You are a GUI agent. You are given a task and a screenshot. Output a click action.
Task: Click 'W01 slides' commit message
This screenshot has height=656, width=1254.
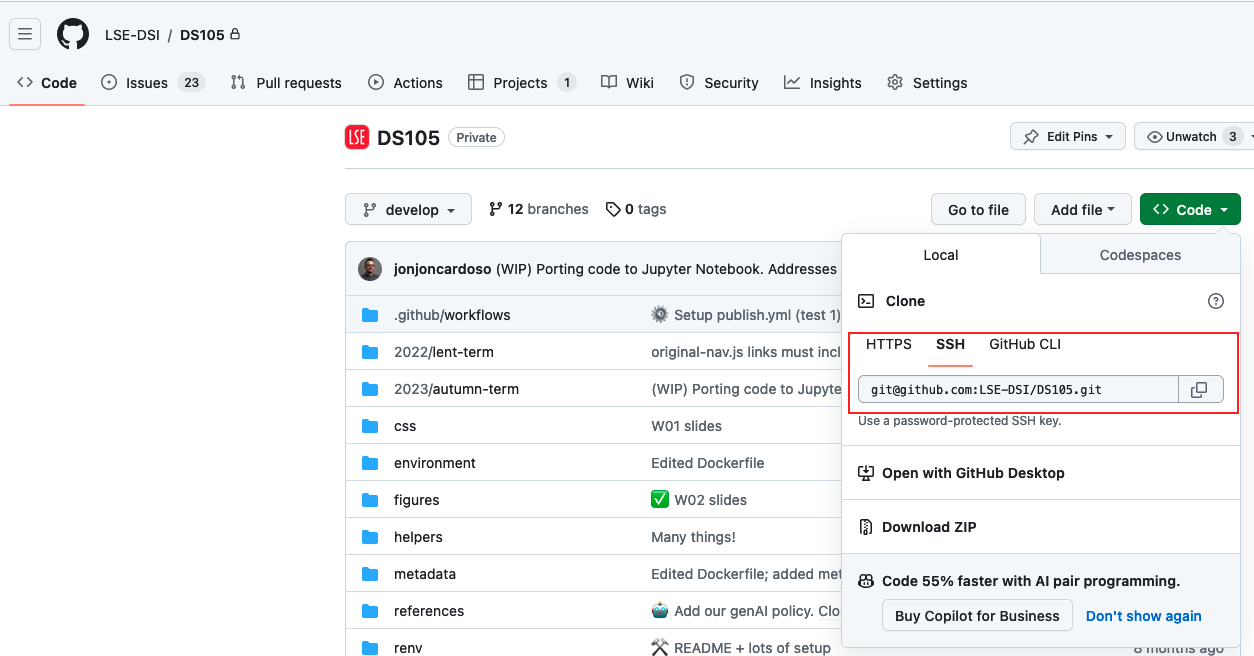click(686, 426)
